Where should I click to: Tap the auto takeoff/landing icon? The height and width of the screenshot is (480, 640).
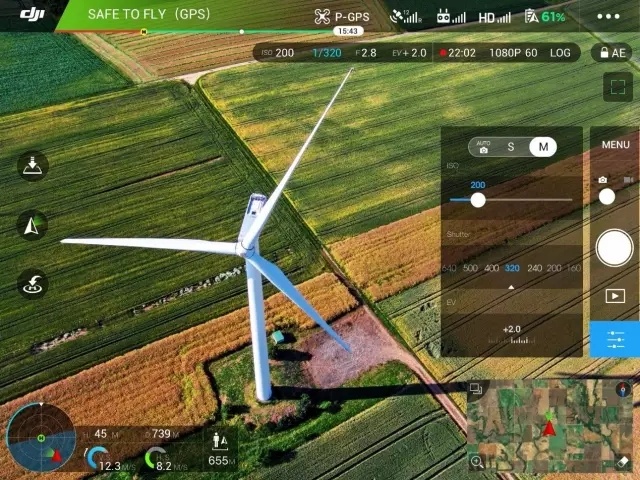pos(33,166)
